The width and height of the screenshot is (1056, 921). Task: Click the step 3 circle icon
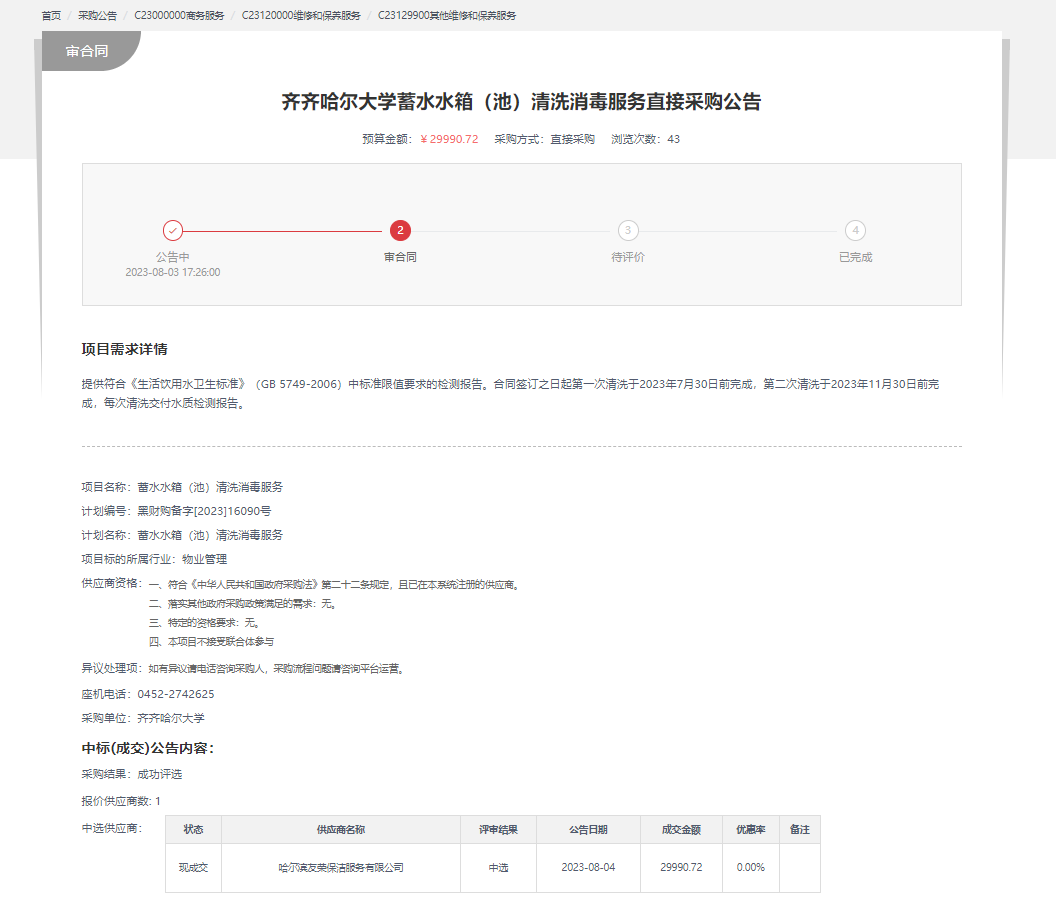tap(628, 230)
